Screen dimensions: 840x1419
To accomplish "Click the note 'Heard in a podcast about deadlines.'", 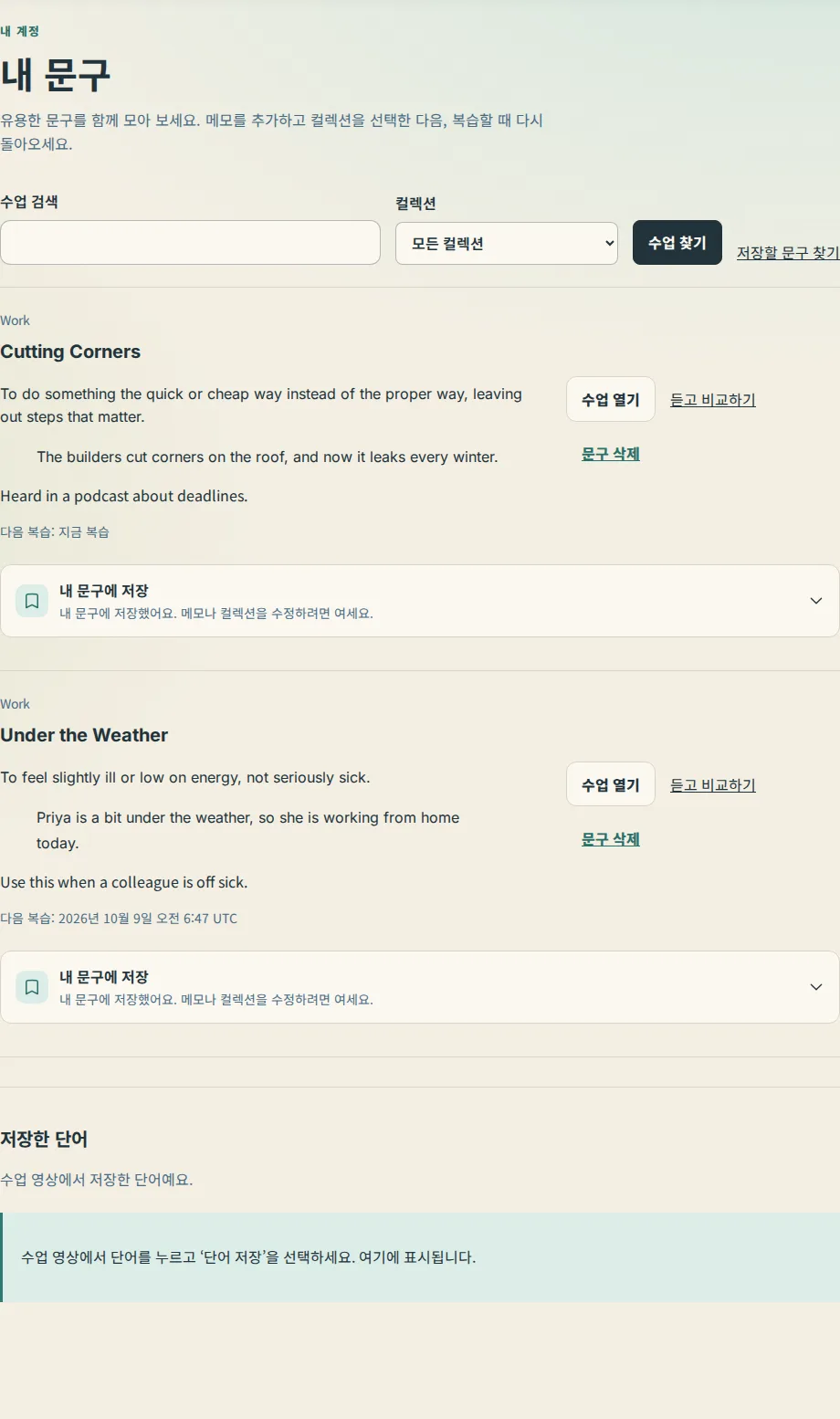I will [x=124, y=496].
